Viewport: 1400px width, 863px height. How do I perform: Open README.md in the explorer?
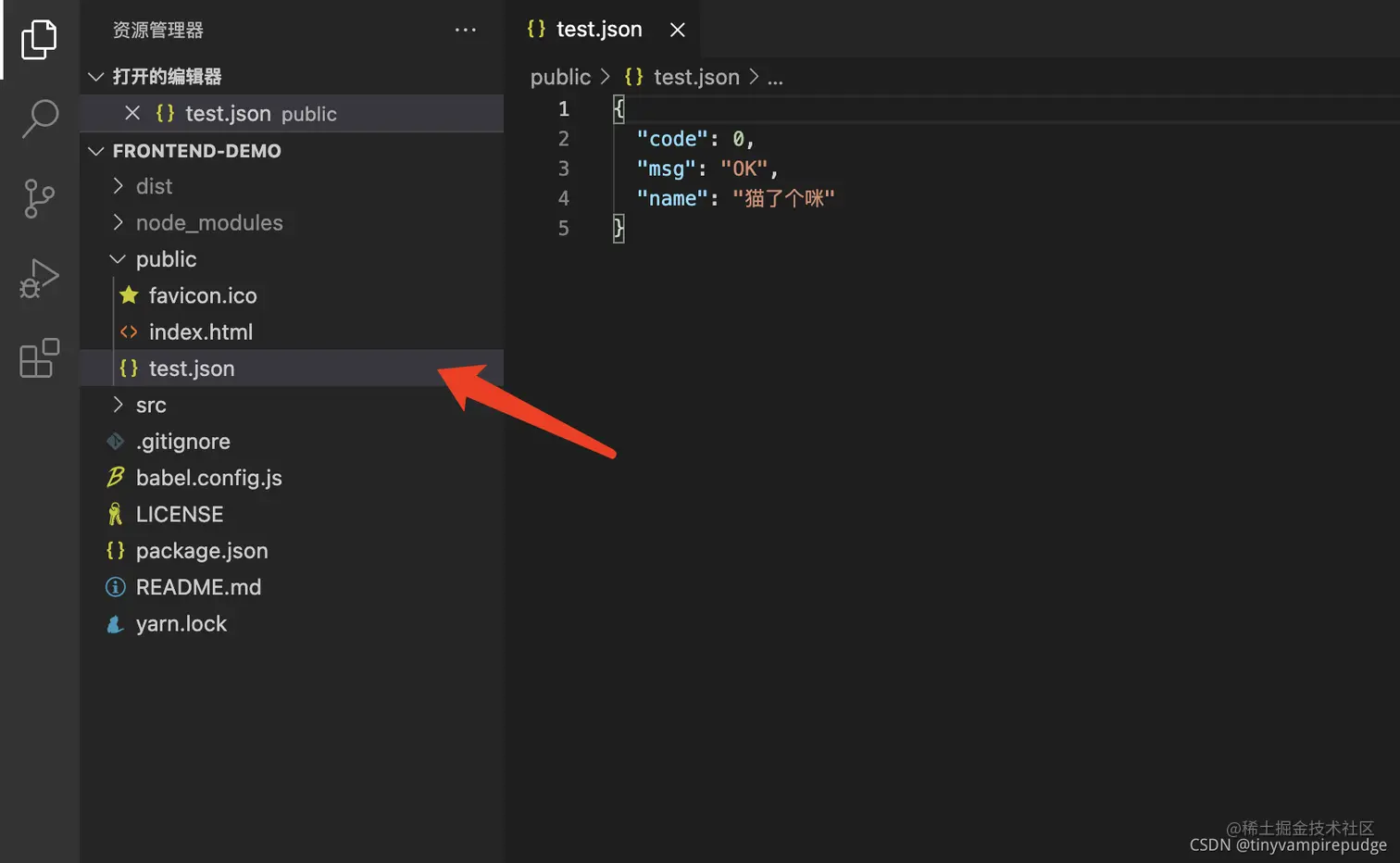pos(198,587)
